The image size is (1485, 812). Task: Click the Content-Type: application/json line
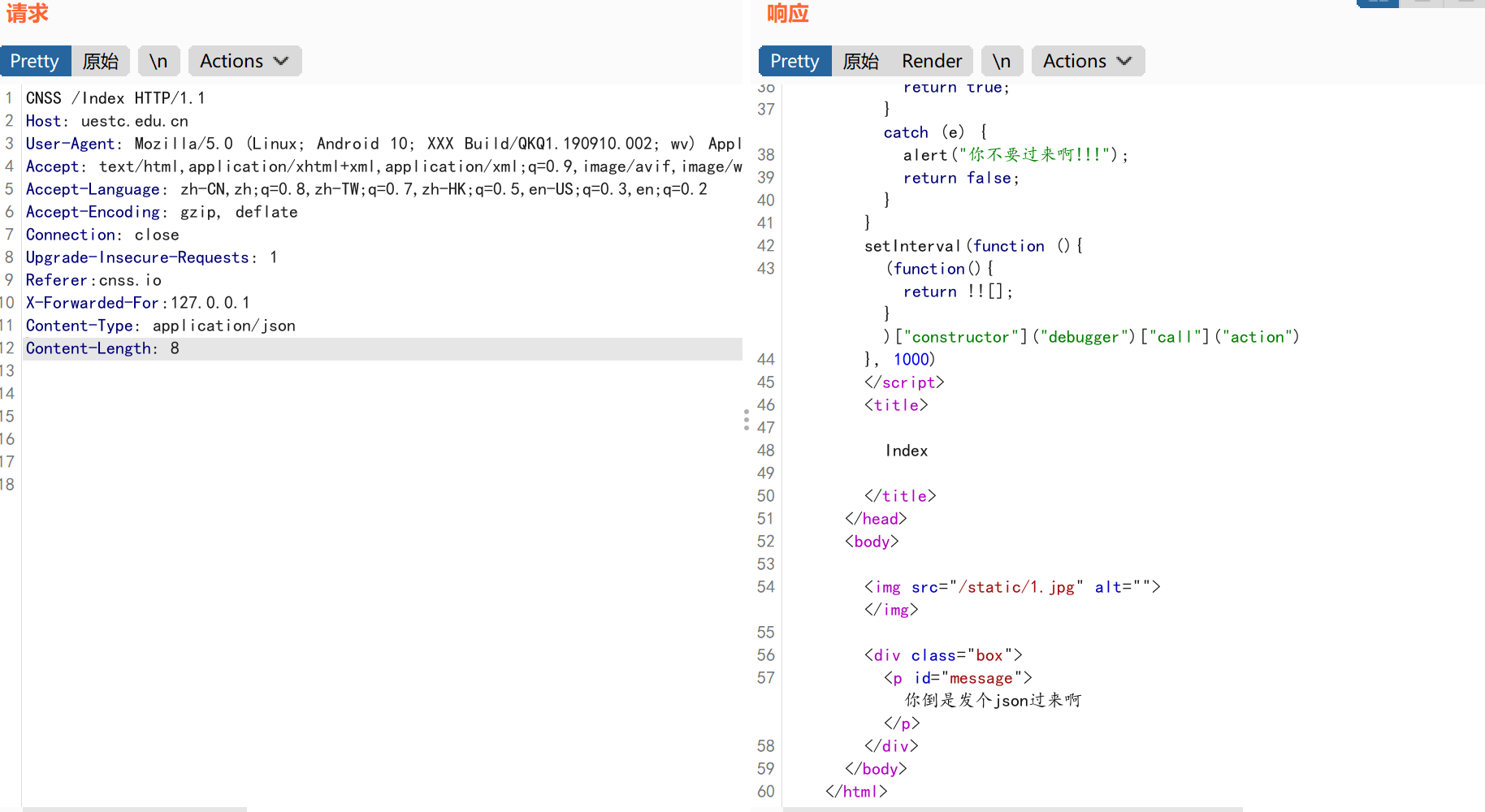click(x=161, y=326)
